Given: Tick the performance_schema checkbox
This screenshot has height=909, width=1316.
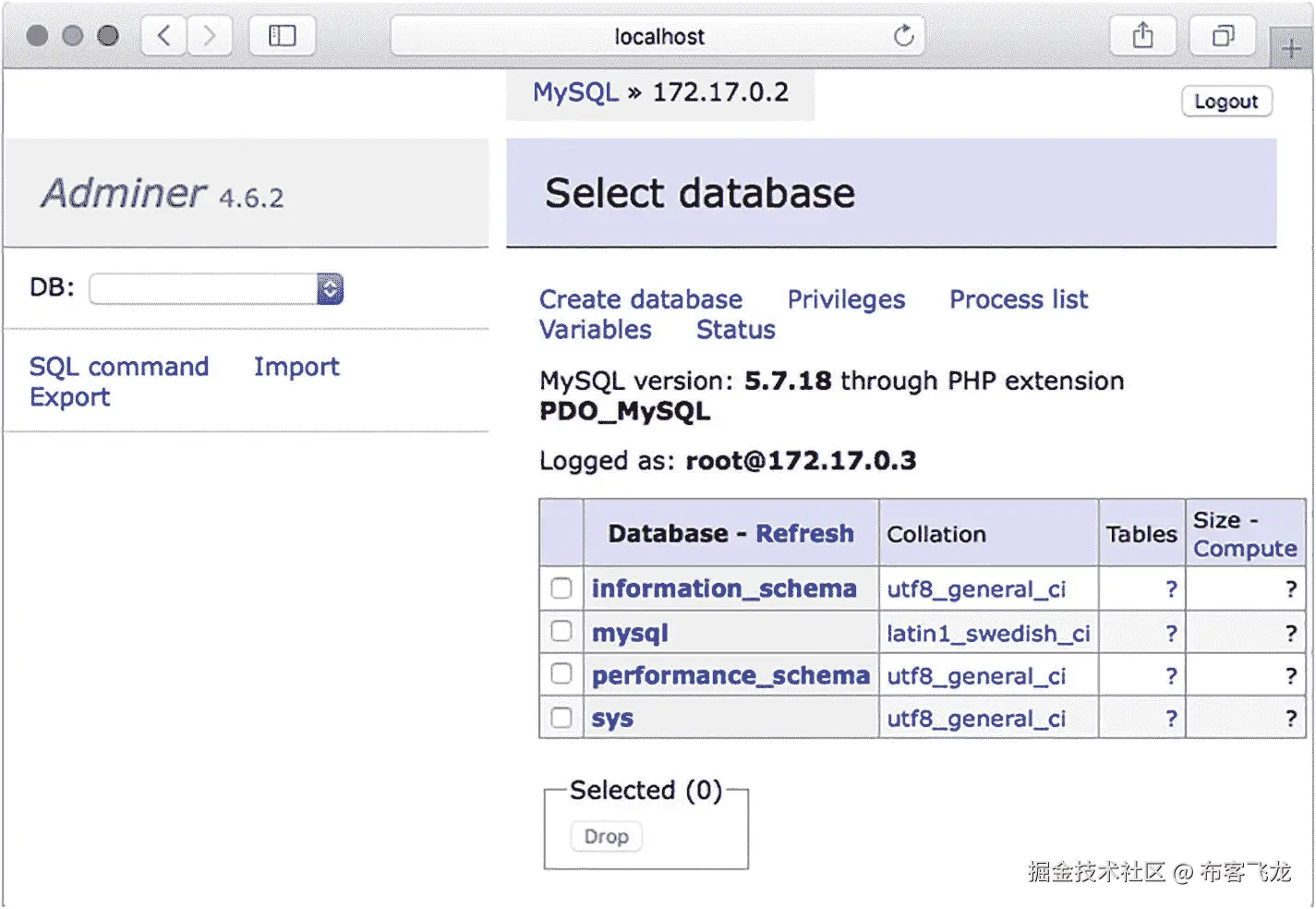Looking at the screenshot, I should pyautogui.click(x=561, y=673).
